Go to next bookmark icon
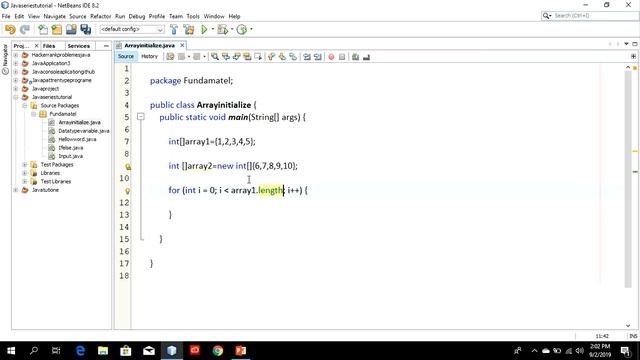640x360 pixels. tap(282, 57)
